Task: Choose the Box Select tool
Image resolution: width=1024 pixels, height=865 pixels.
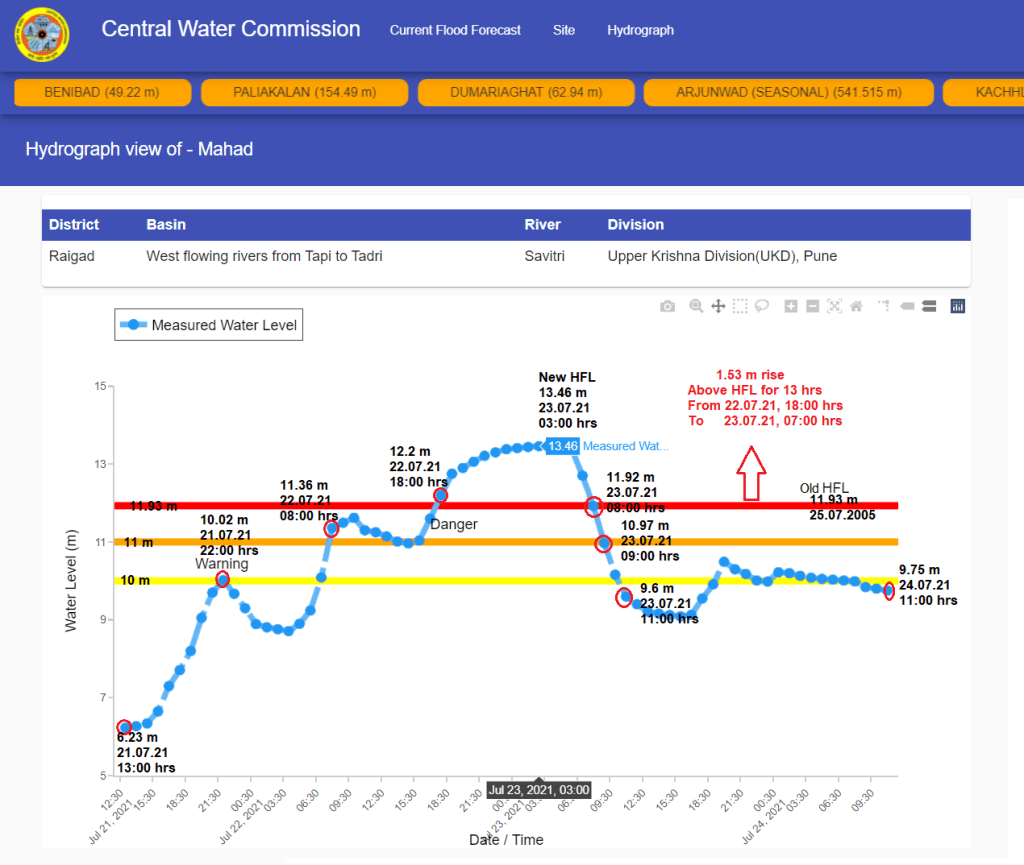Action: [x=740, y=306]
